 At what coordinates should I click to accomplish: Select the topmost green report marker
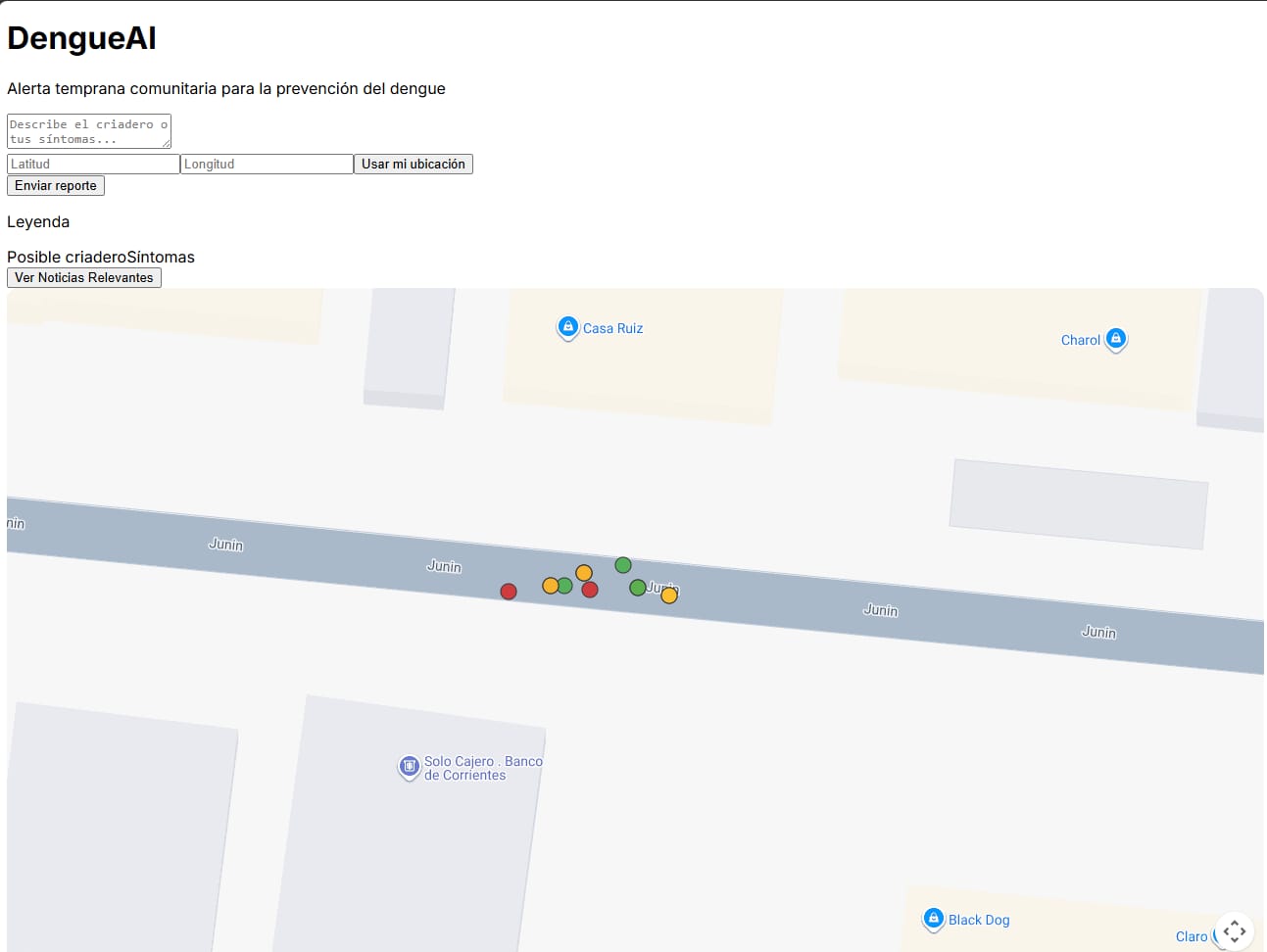point(623,565)
